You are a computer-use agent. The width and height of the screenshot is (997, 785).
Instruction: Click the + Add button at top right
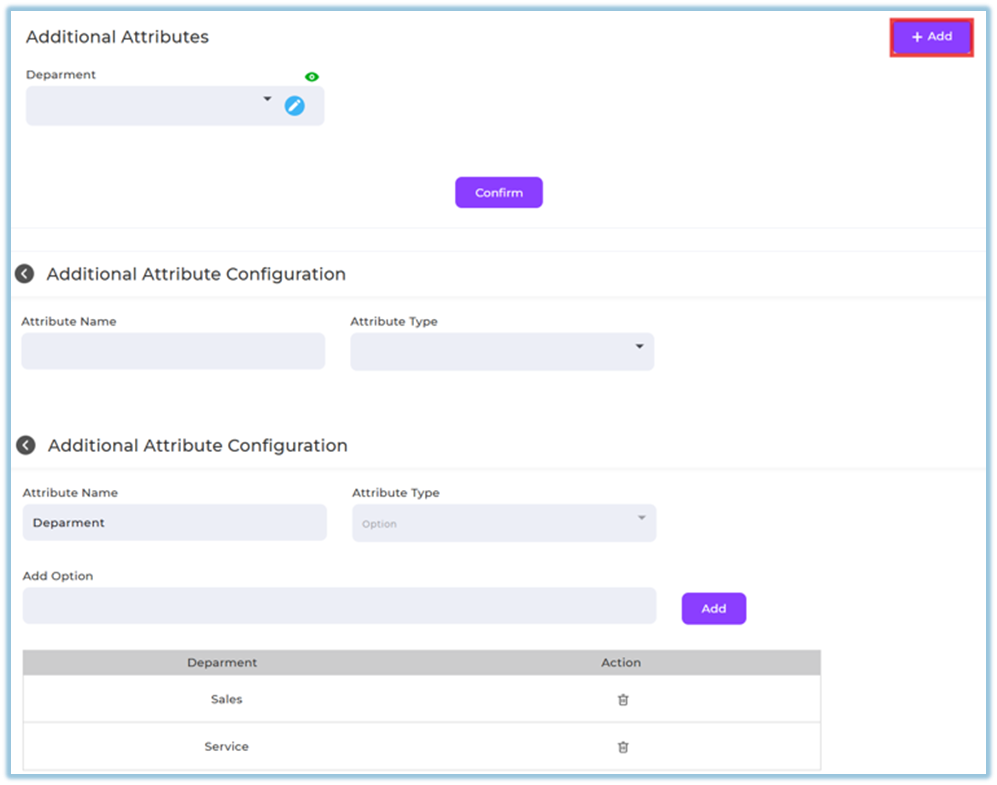[931, 37]
